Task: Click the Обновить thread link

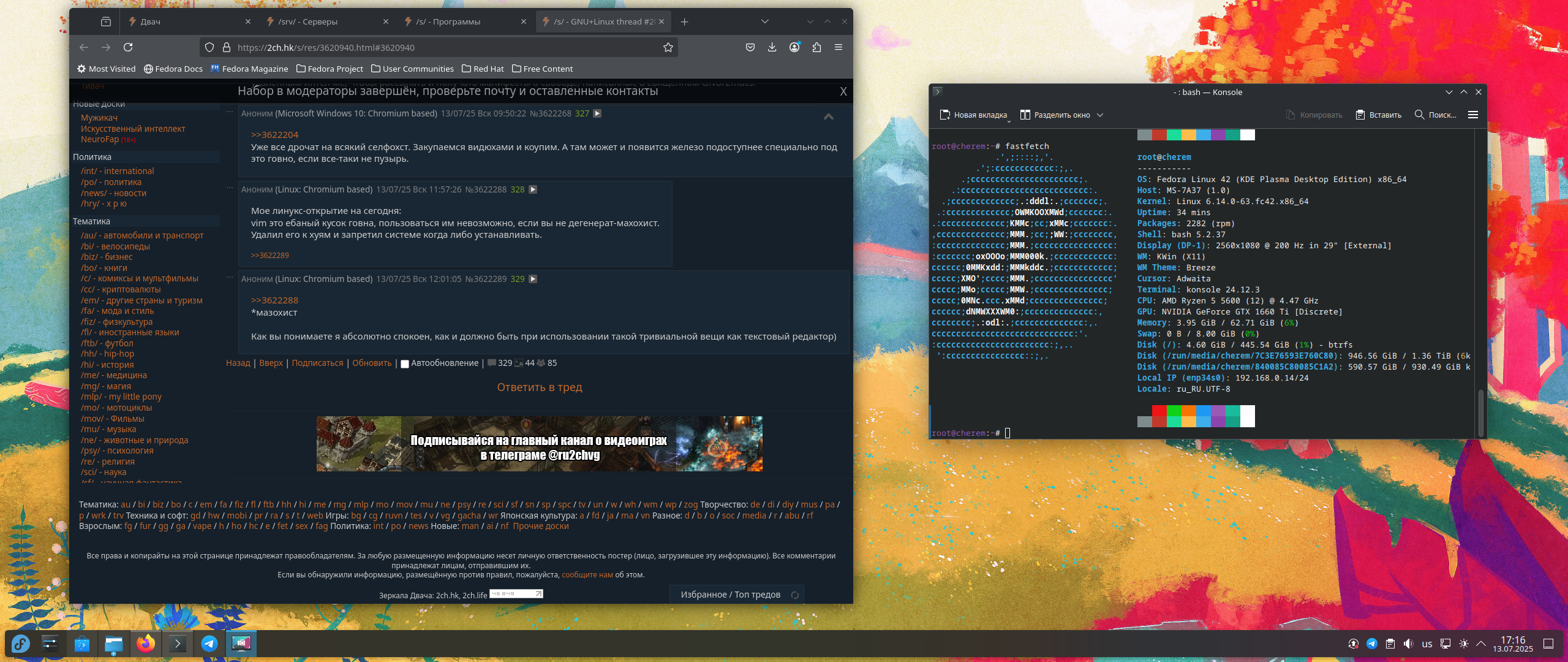Action: click(371, 363)
